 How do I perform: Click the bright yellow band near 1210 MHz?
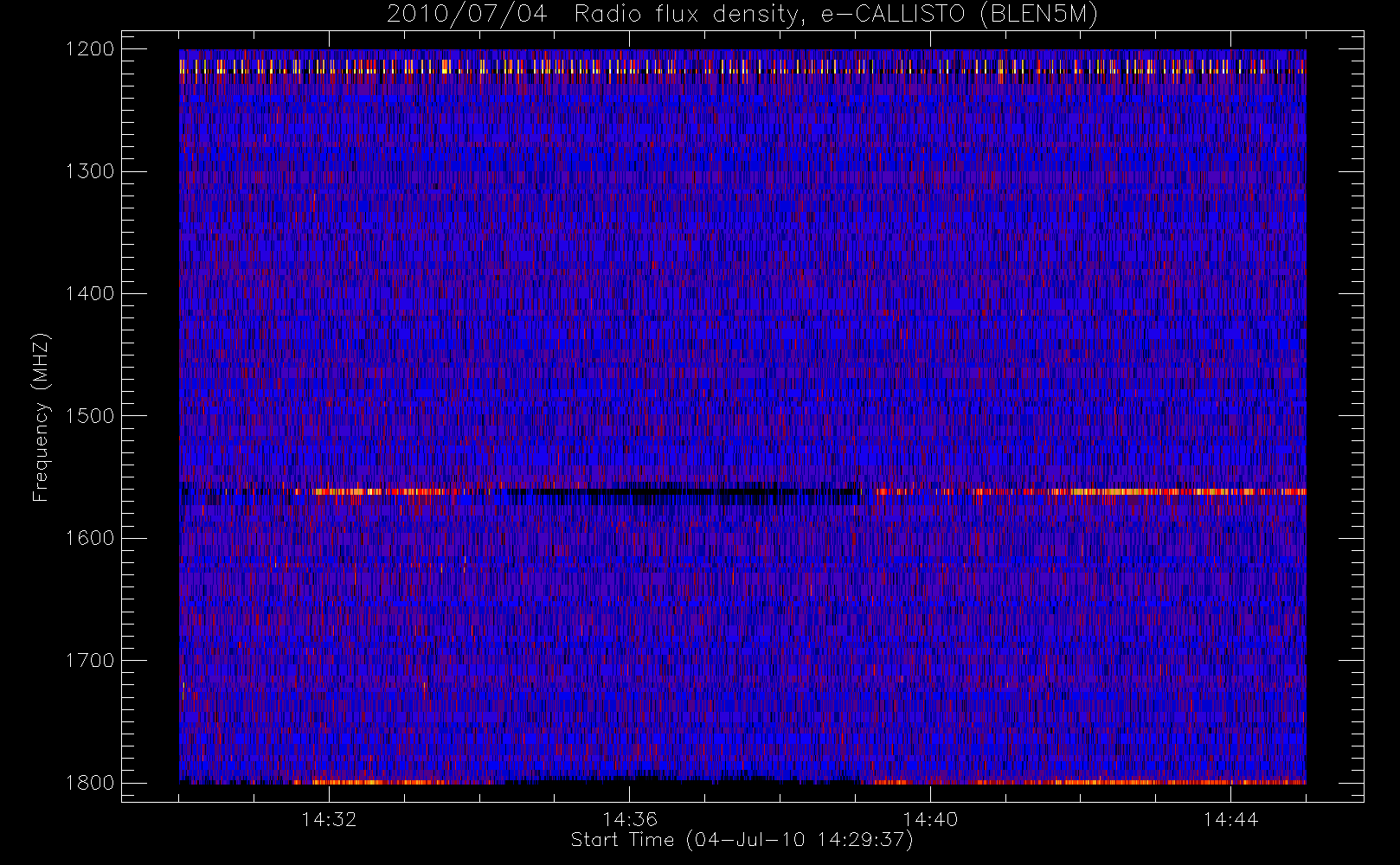coord(742,67)
